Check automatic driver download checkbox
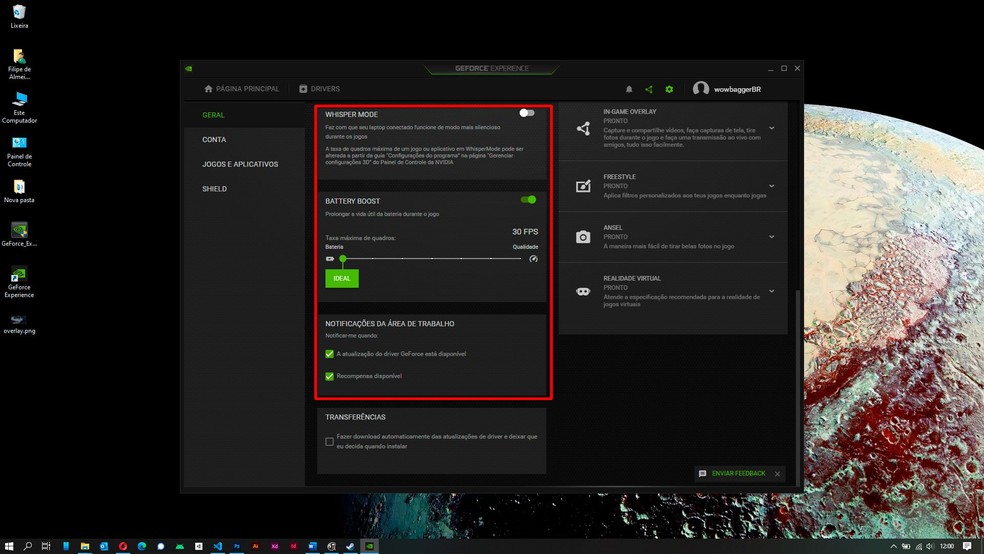This screenshot has width=984, height=554. (330, 441)
